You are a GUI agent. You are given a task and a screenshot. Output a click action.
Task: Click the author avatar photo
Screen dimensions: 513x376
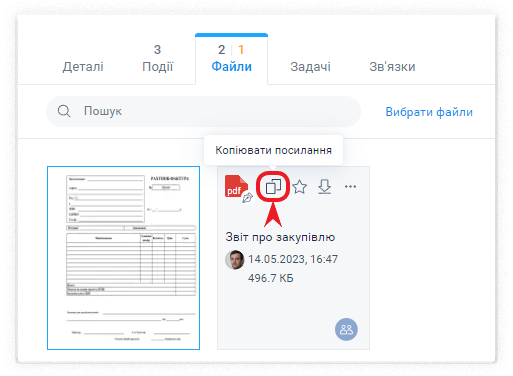pyautogui.click(x=235, y=260)
